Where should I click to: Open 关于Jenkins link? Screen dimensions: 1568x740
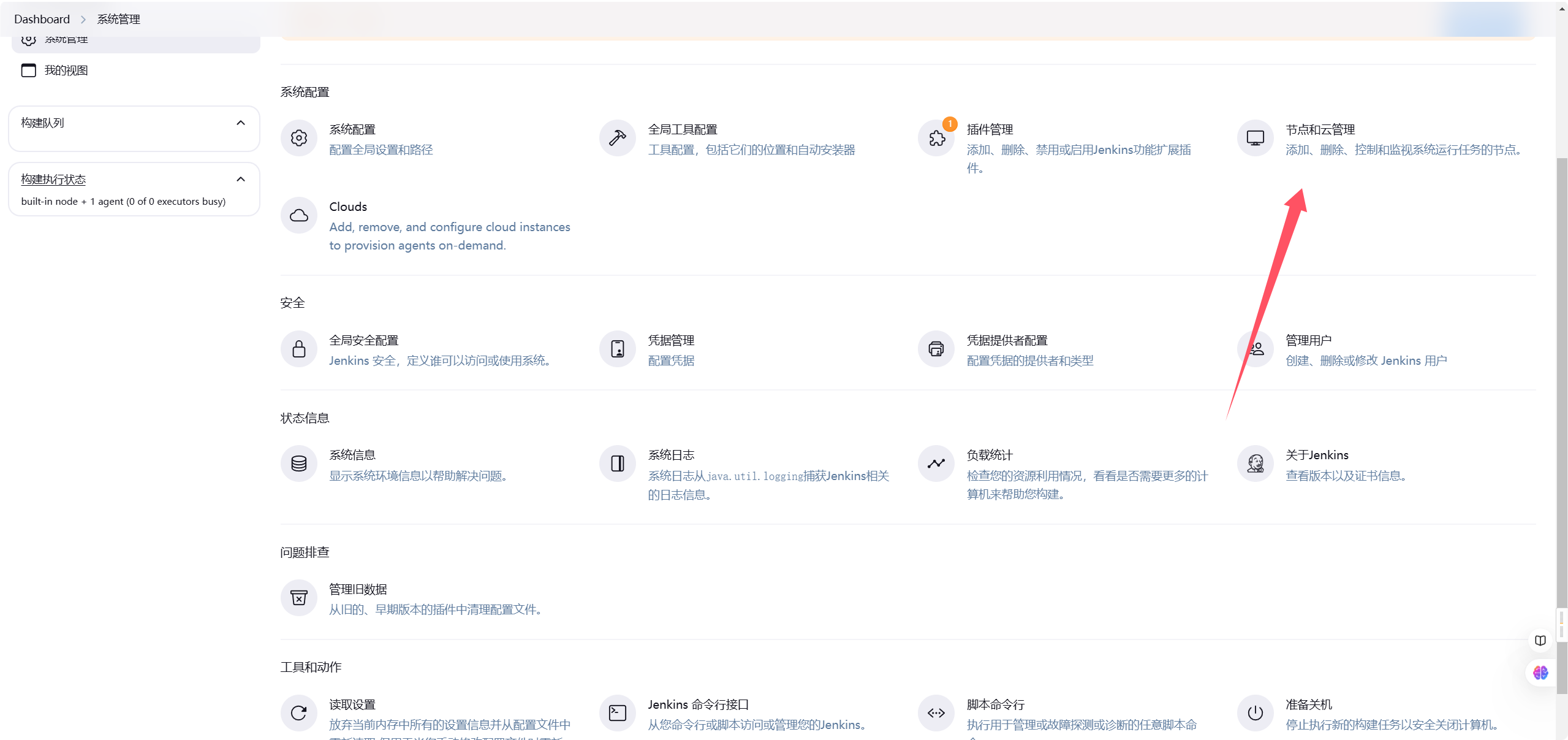coord(1317,455)
